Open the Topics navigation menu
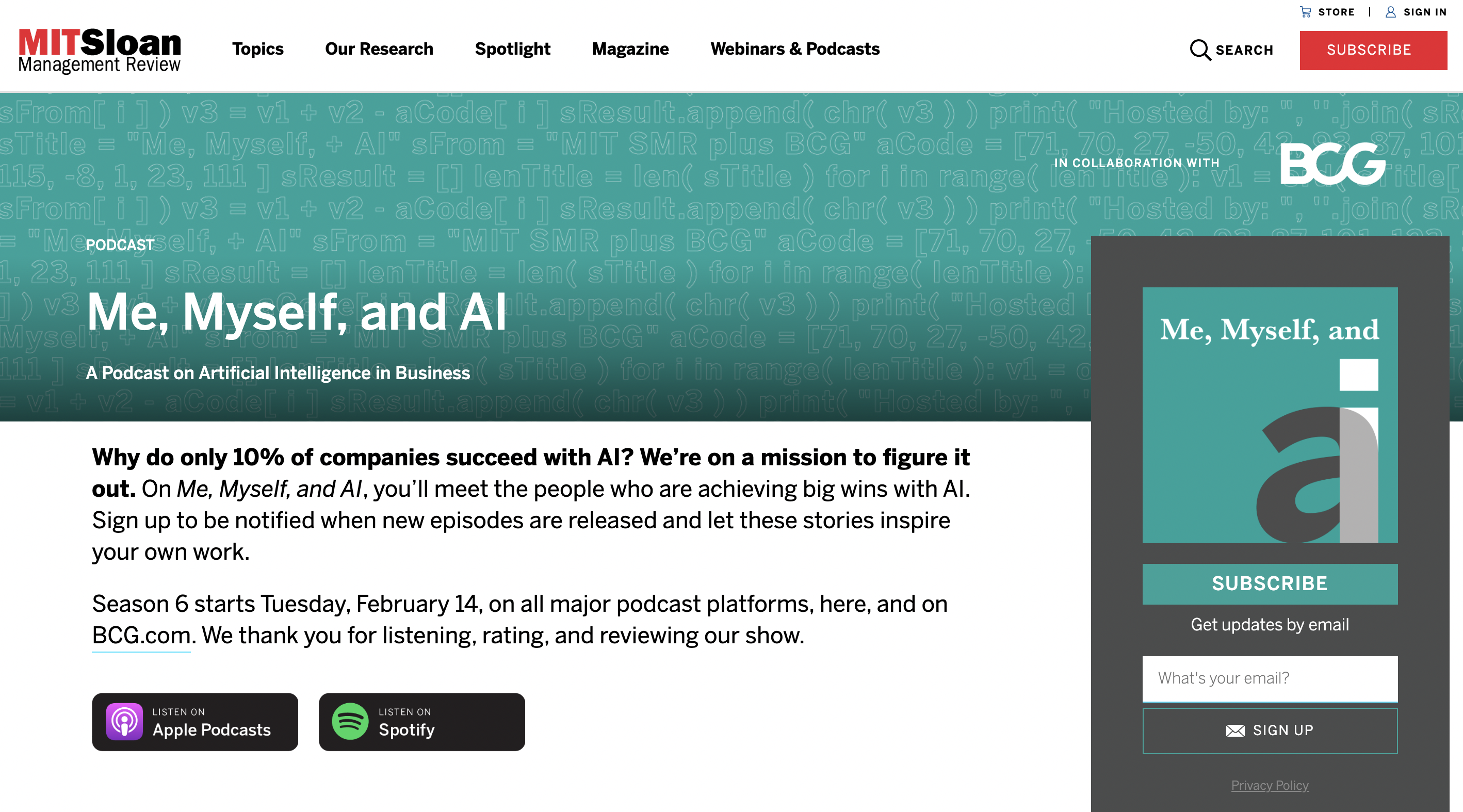Screen dimensions: 1463x812 (257, 50)
